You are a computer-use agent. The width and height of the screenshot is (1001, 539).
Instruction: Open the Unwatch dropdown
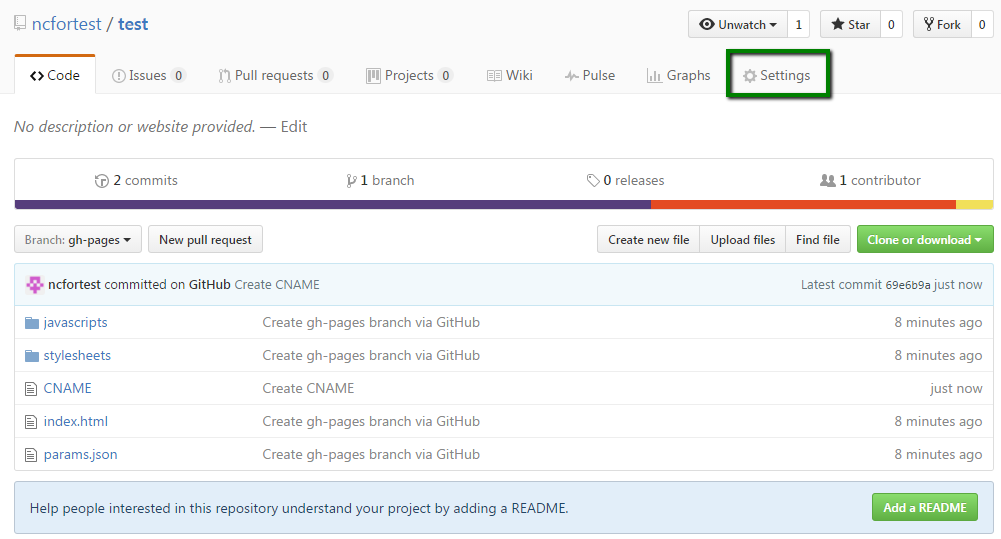[738, 24]
